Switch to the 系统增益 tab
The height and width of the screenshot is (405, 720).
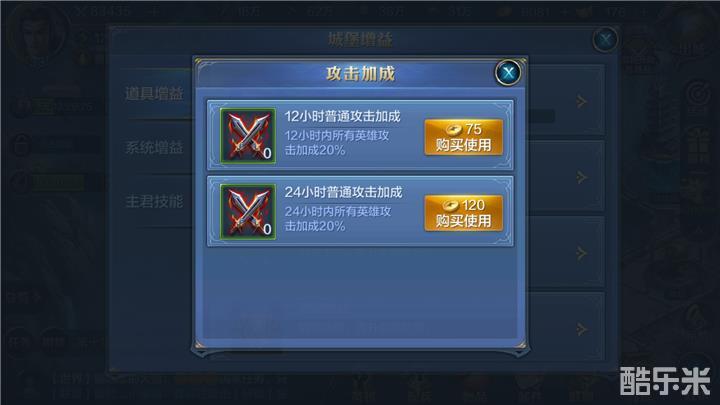tap(154, 148)
